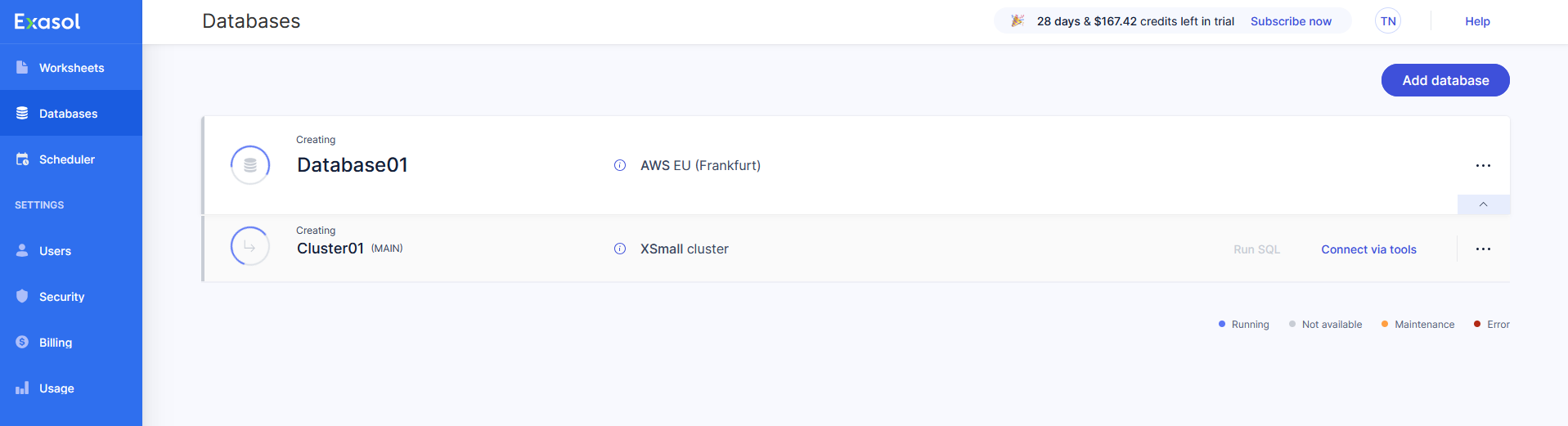
Task: Open the TN user profile avatar
Action: coord(1388,21)
